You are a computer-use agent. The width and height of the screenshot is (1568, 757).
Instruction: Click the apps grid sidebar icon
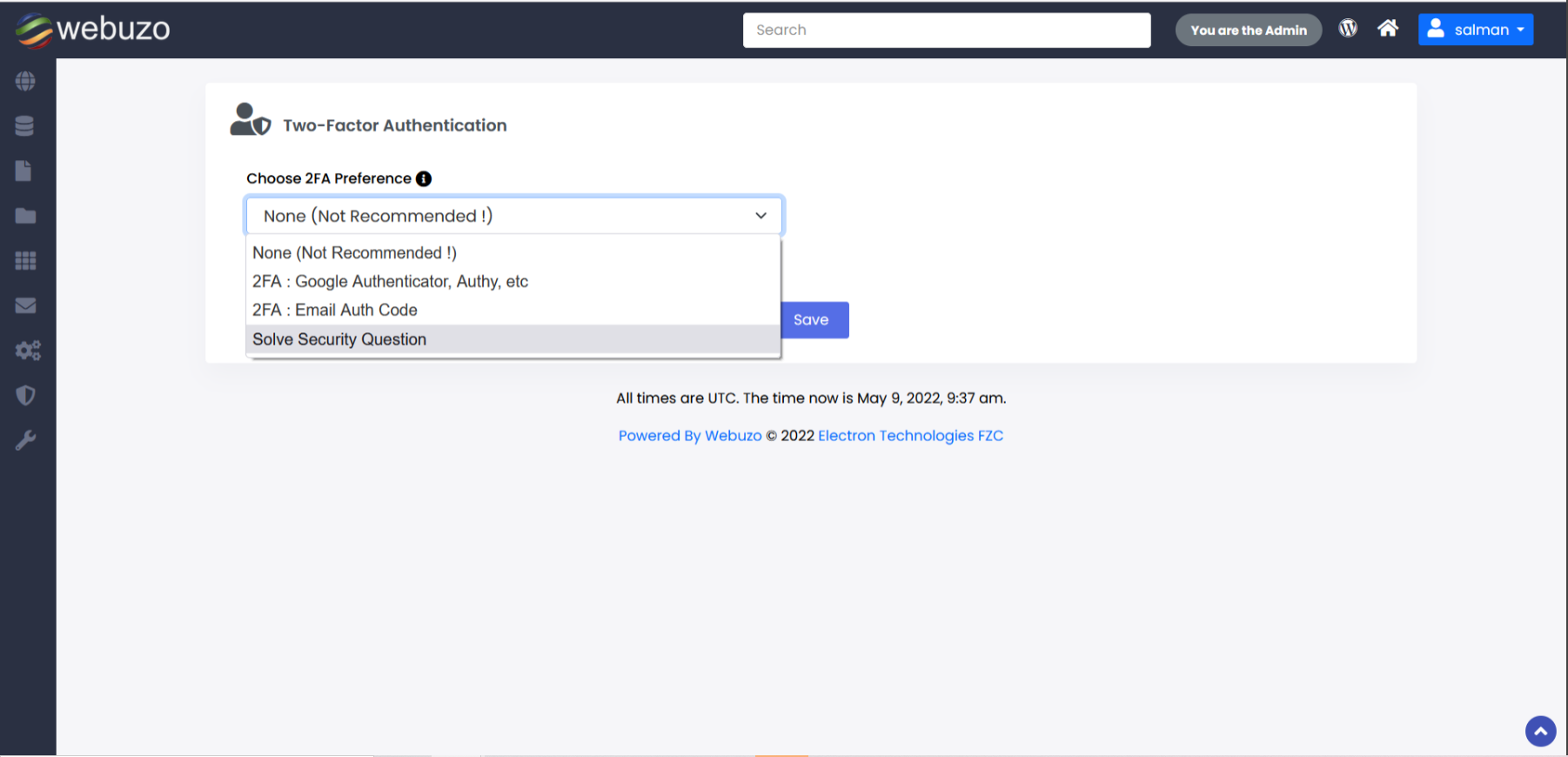coord(25,260)
